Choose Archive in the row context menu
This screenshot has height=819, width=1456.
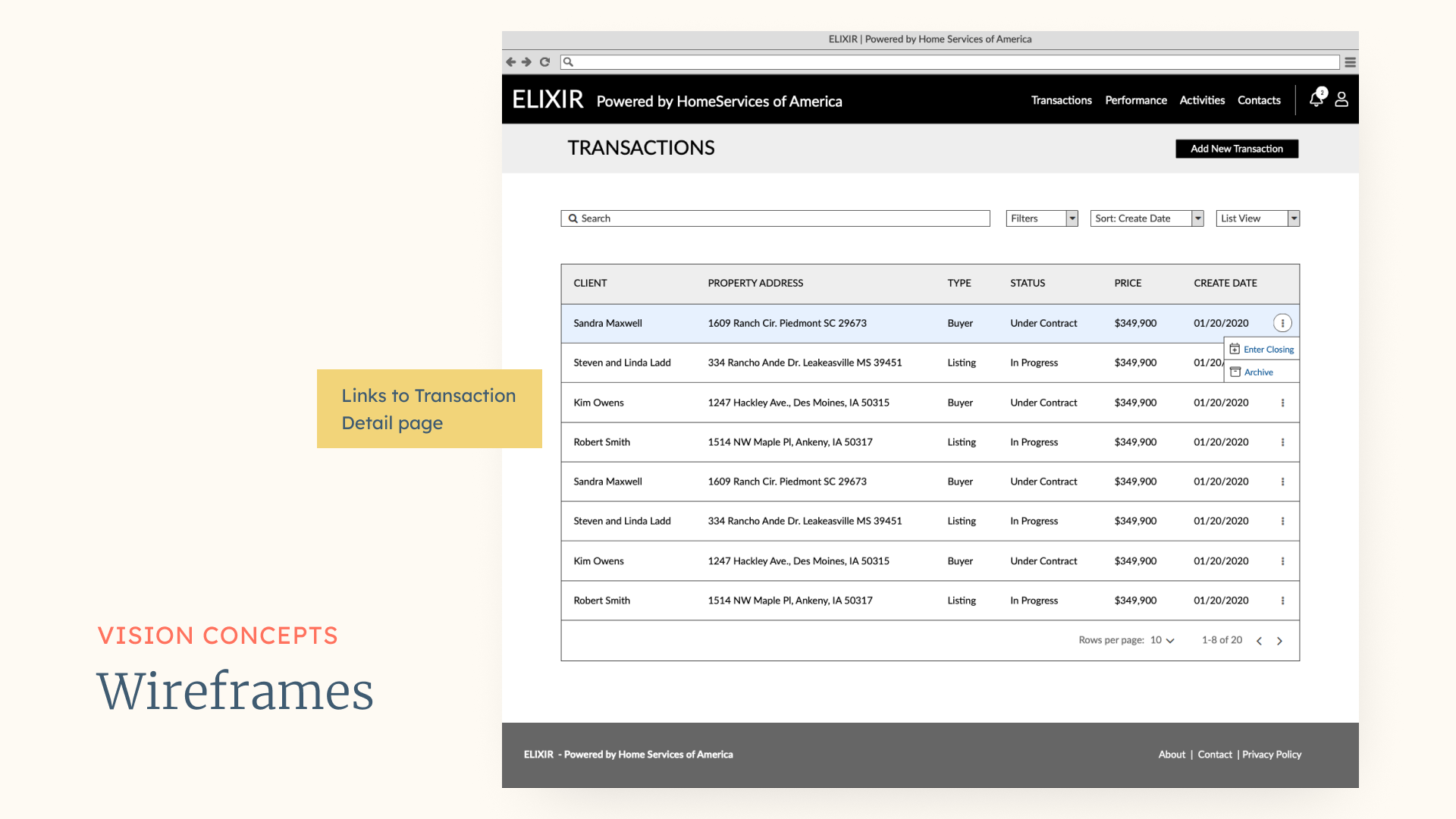click(1258, 372)
